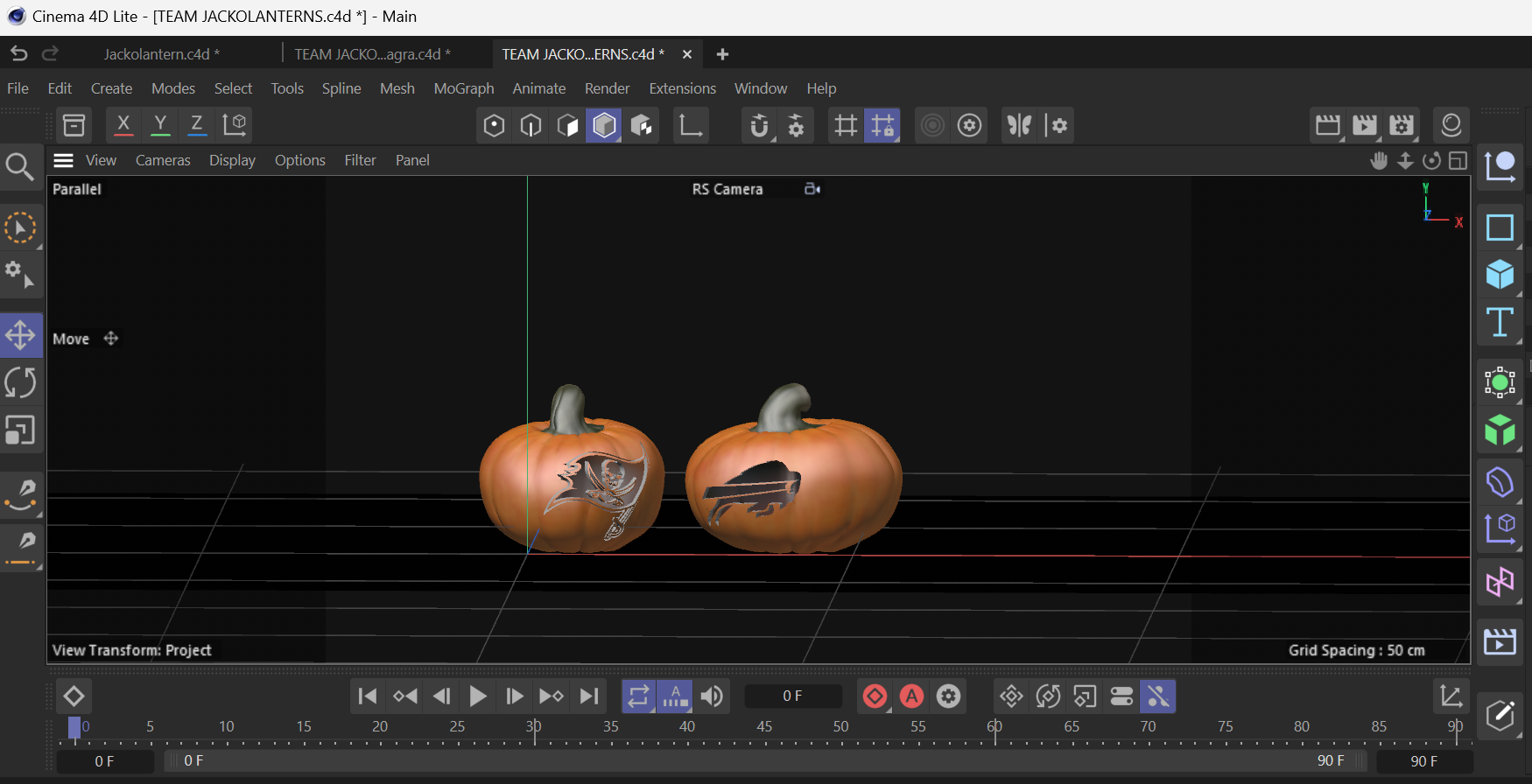Open viewport hamburger menu
The width and height of the screenshot is (1532, 784).
(63, 160)
